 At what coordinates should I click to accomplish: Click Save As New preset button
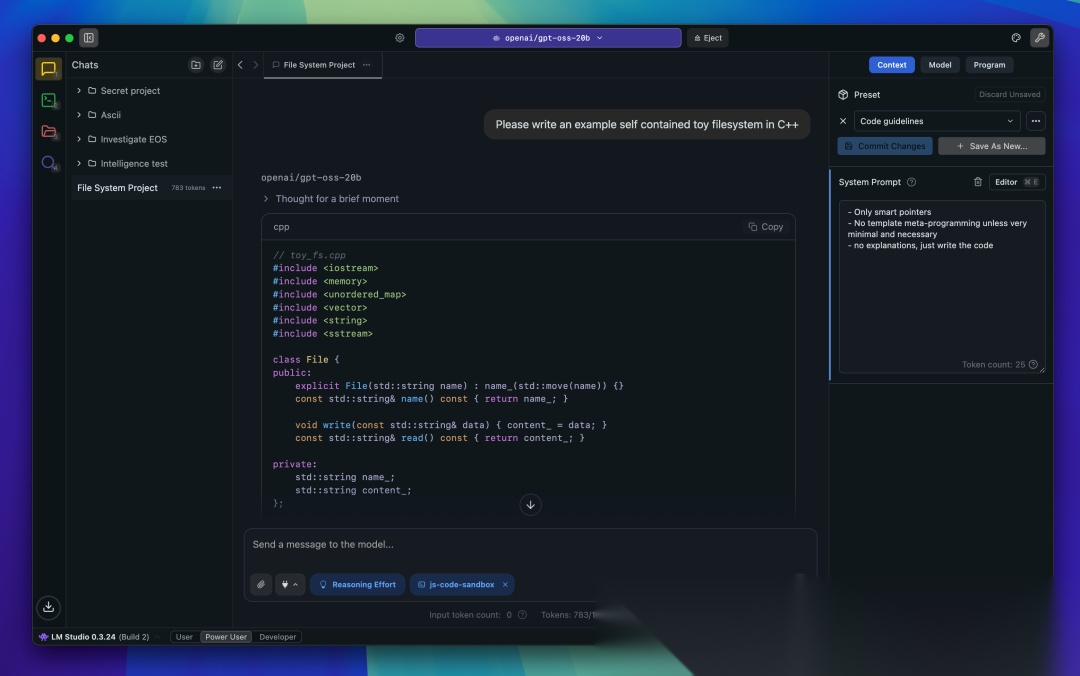[991, 146]
